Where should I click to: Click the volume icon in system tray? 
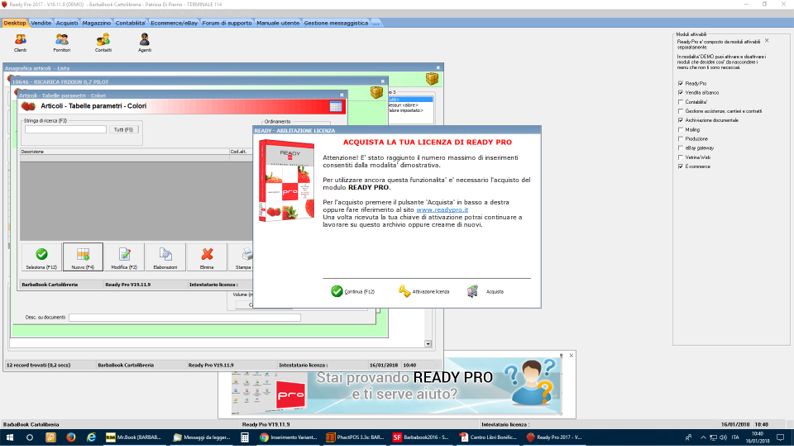tap(723, 437)
